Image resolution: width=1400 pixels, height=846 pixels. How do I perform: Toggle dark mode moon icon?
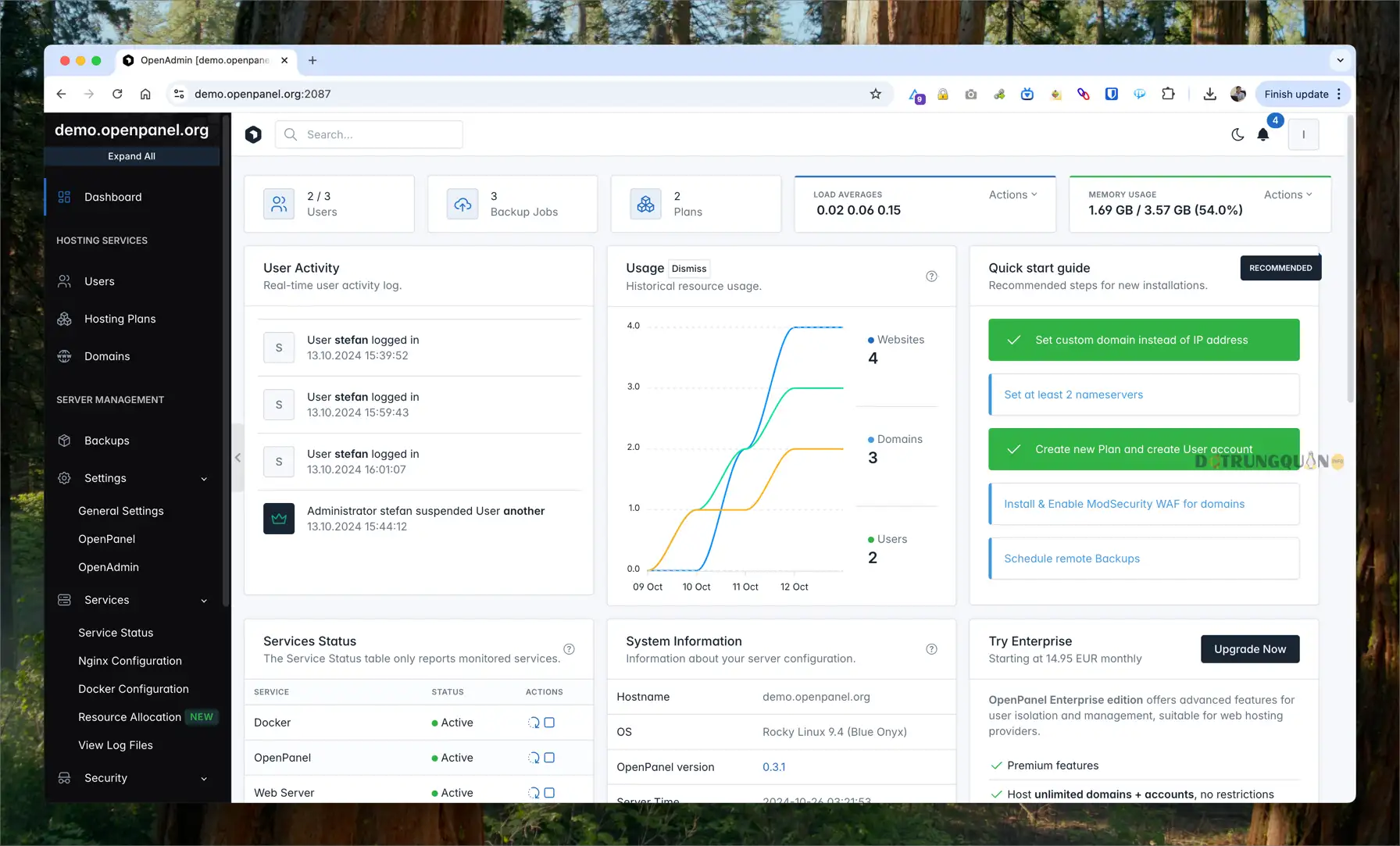click(1237, 134)
